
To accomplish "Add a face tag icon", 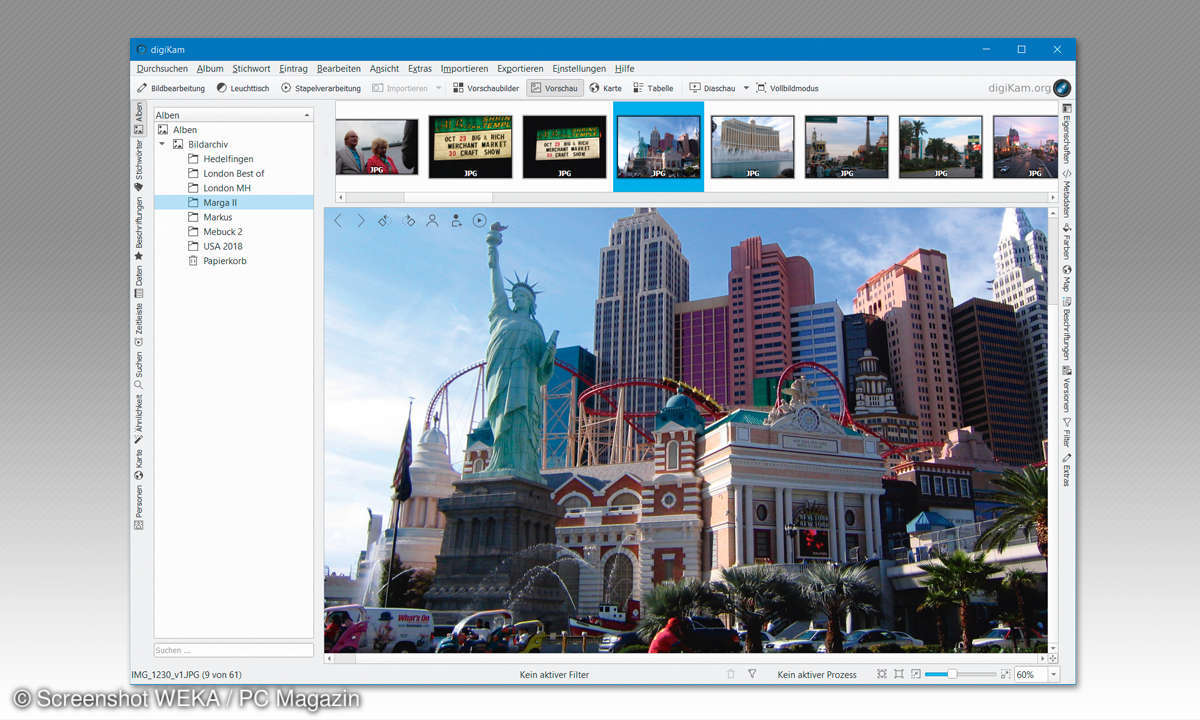I will [x=456, y=221].
